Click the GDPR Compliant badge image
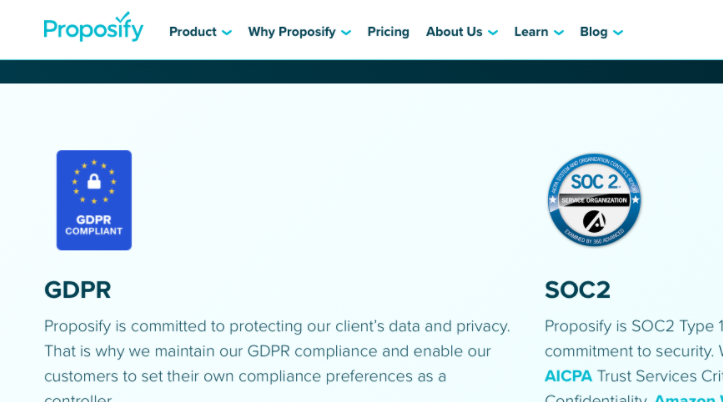Screen dimensions: 723x402 [x=94, y=200]
